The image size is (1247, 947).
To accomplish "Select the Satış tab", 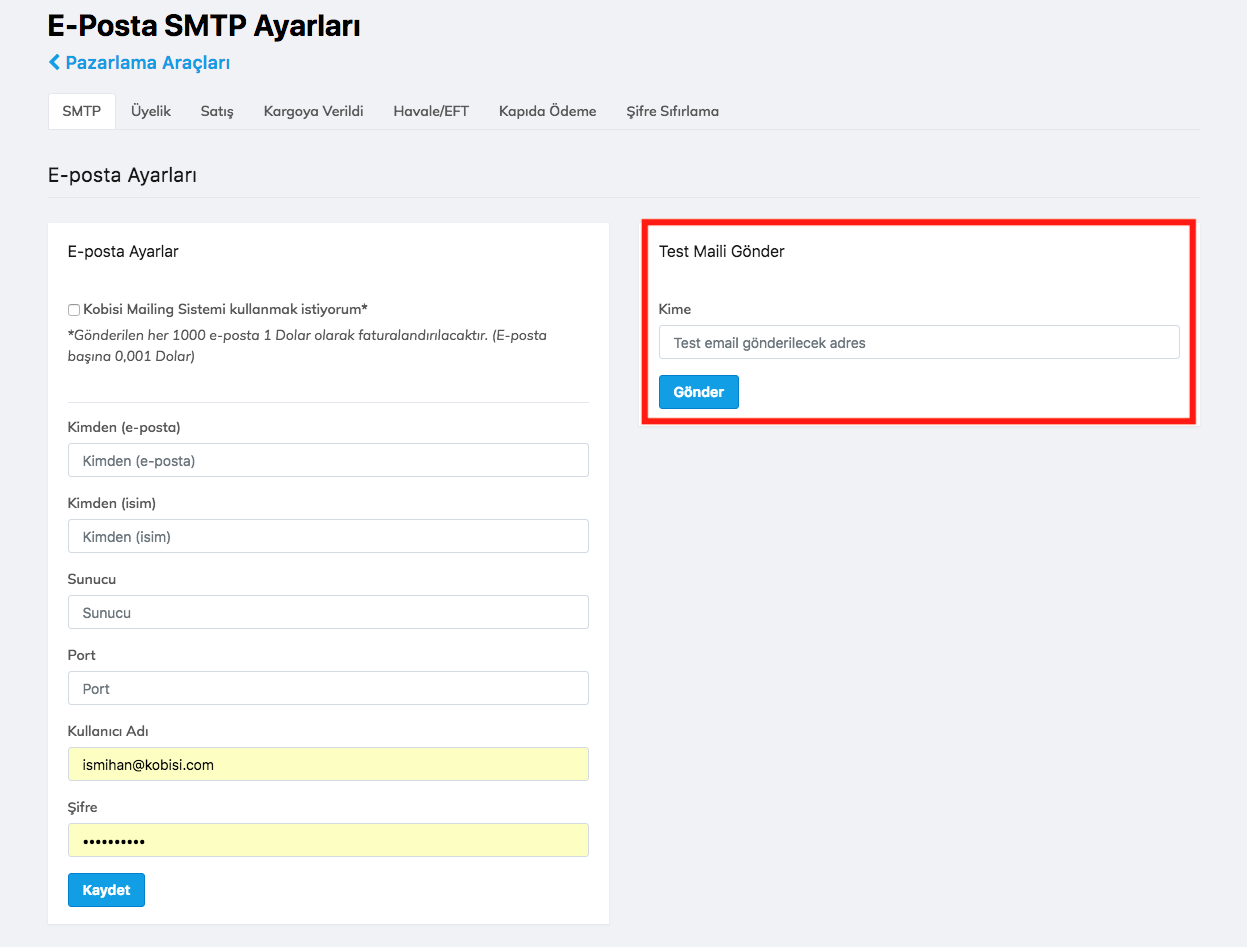I will click(x=217, y=111).
